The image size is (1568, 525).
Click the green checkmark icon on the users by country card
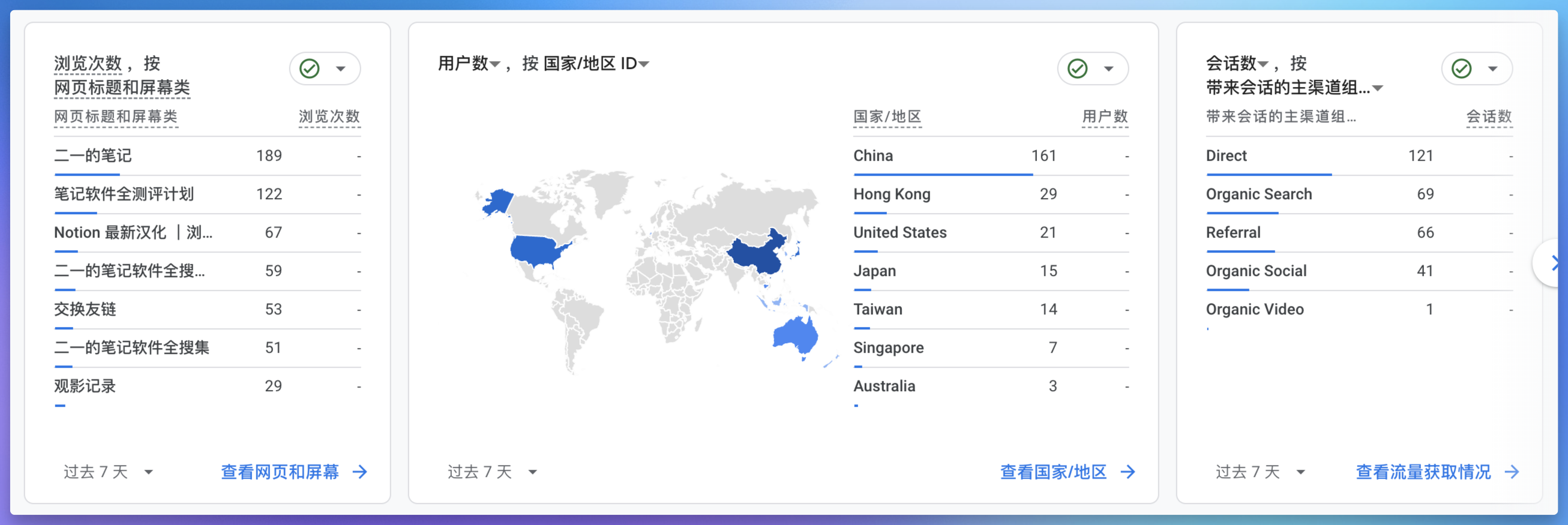pyautogui.click(x=1077, y=69)
